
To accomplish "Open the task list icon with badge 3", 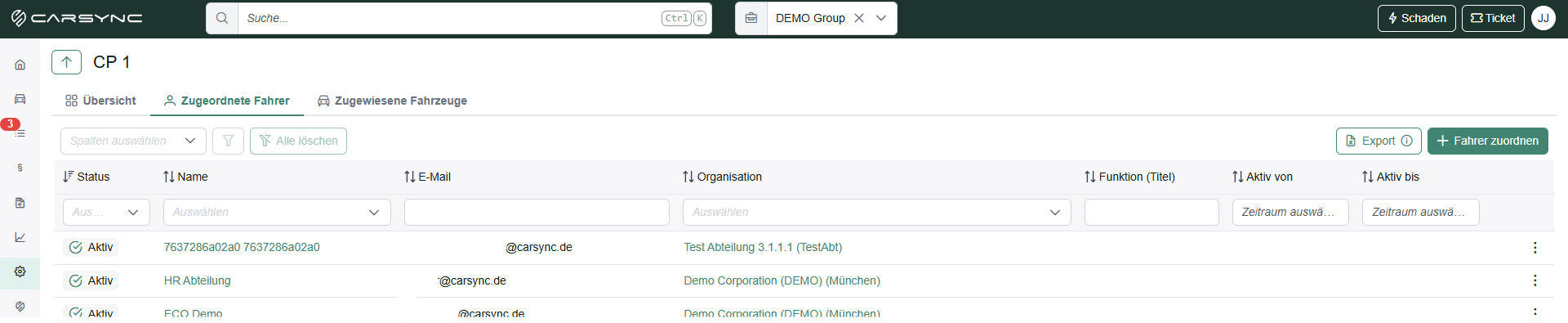I will point(20,132).
